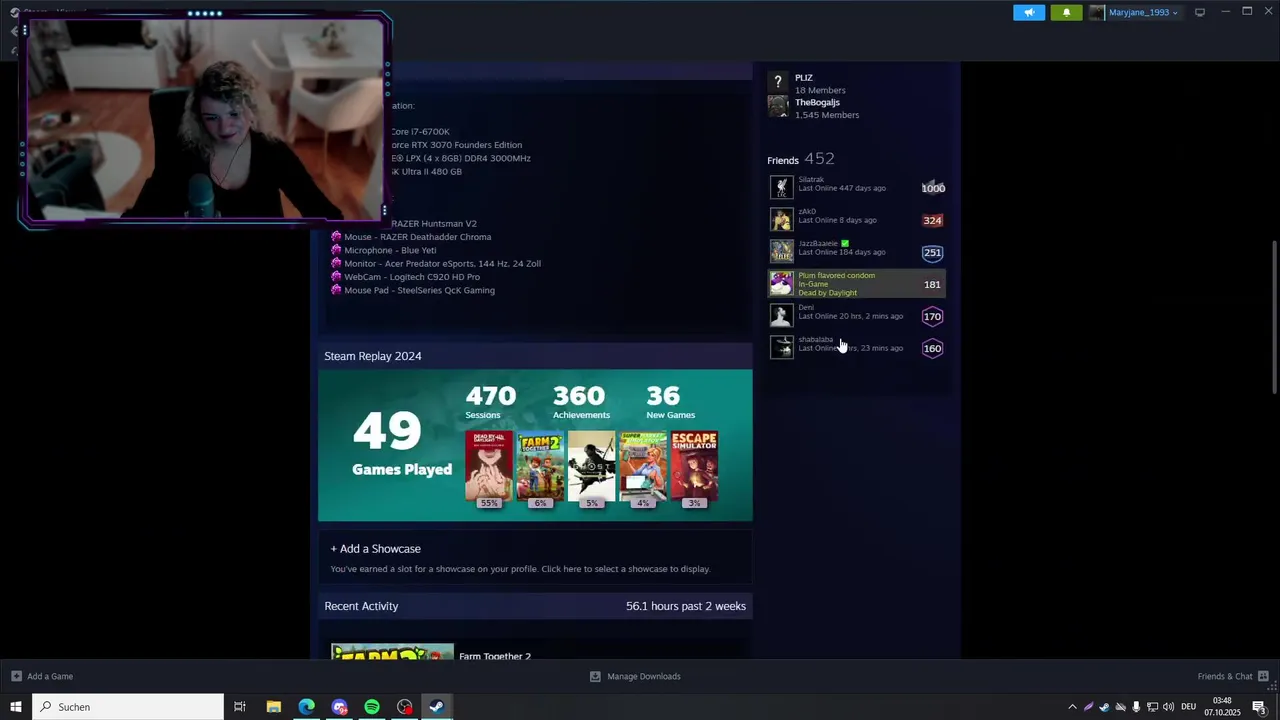
Task: Click the 360 Achievements stat
Action: [x=581, y=402]
